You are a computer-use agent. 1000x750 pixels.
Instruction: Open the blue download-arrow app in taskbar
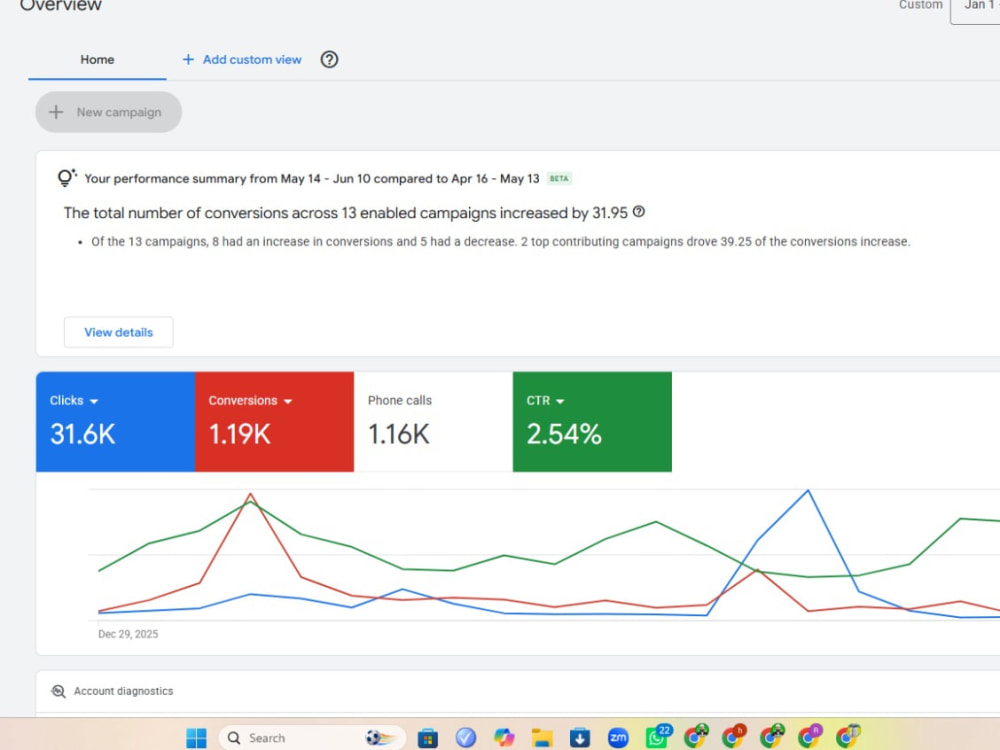pyautogui.click(x=580, y=738)
